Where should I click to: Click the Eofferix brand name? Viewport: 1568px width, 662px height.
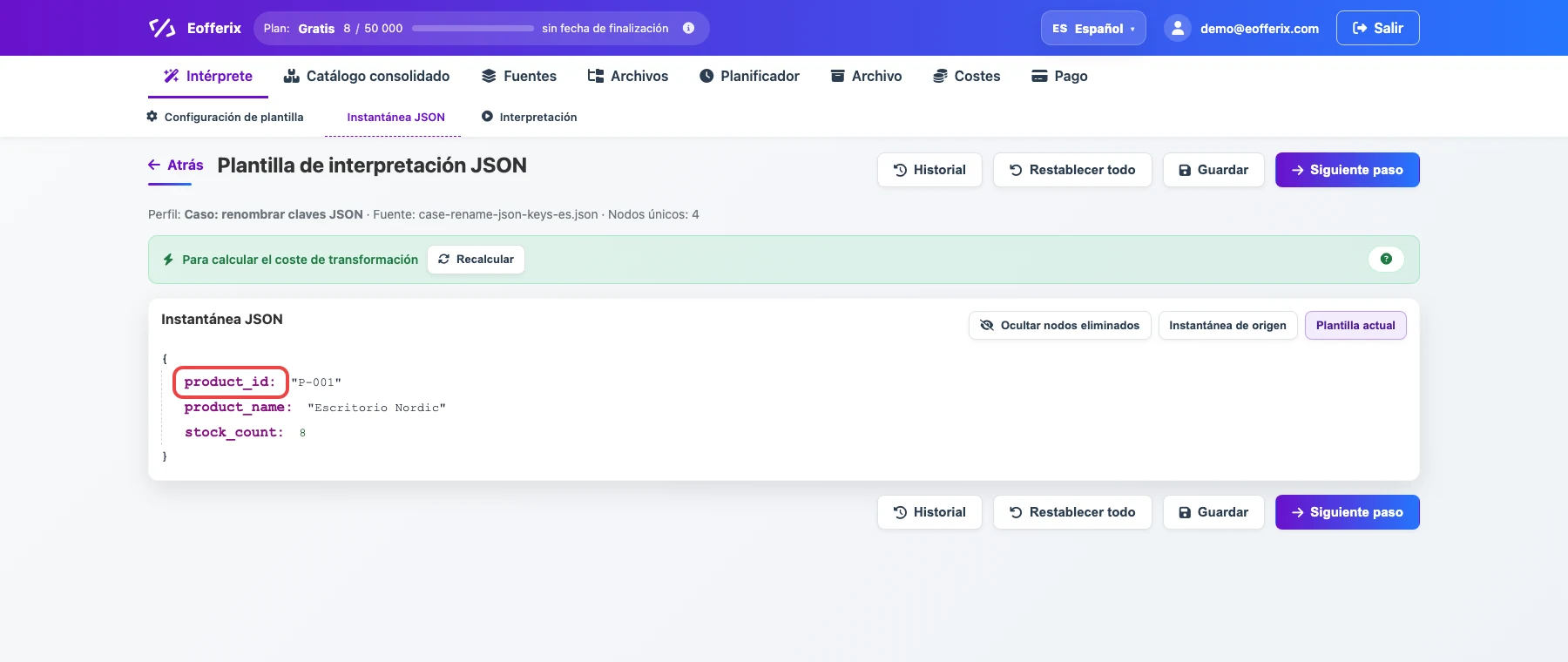pos(214,28)
